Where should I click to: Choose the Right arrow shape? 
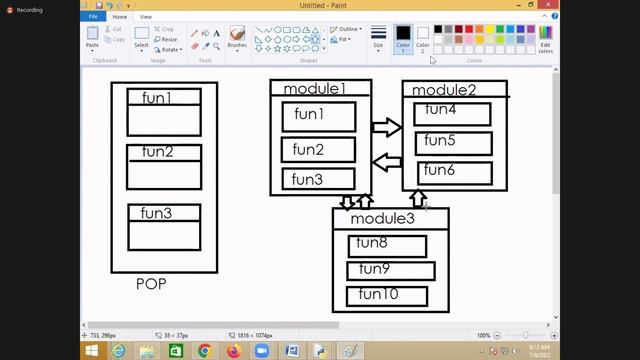pyautogui.click(x=296, y=40)
